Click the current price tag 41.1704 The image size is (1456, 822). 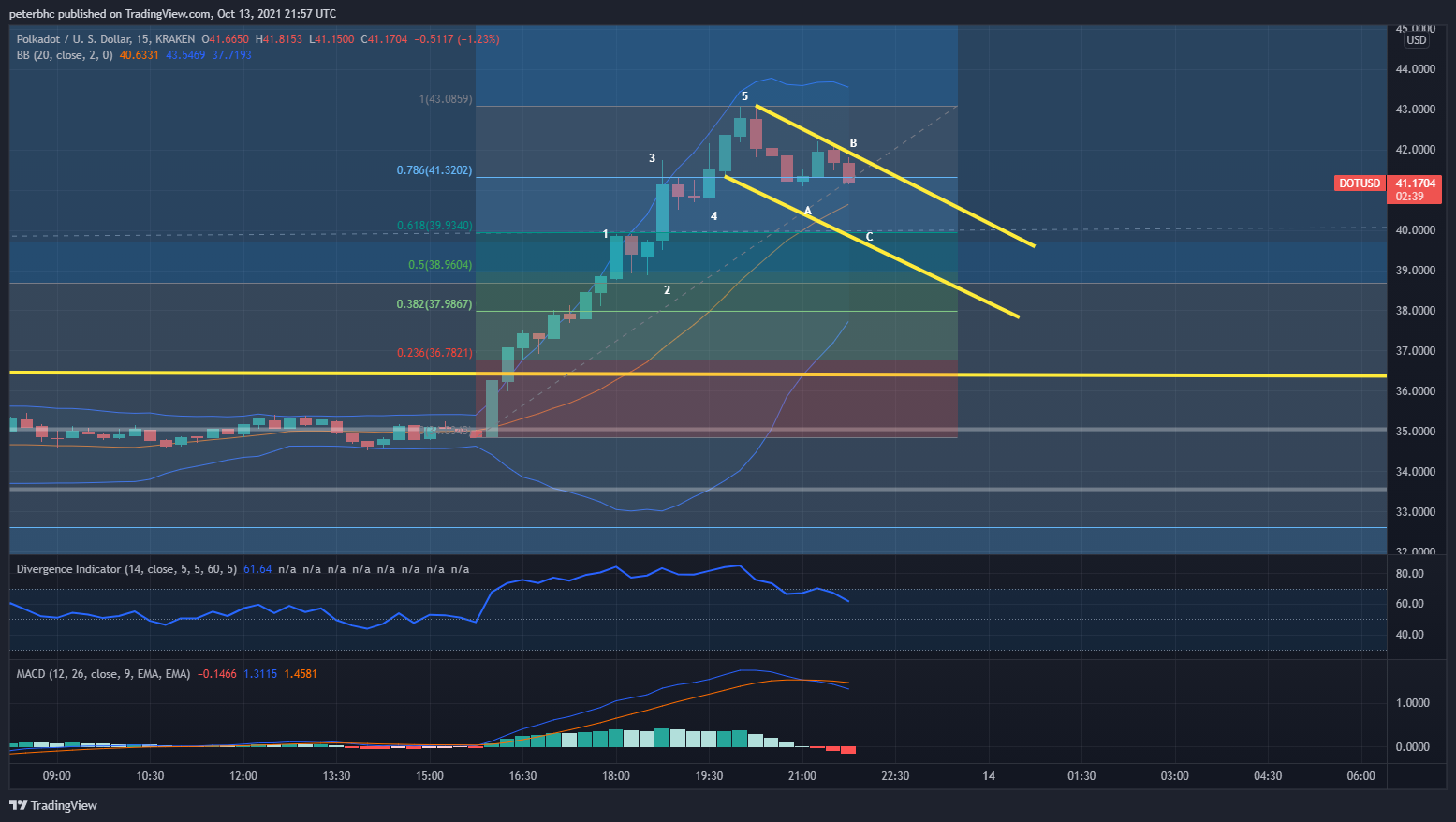point(1415,183)
